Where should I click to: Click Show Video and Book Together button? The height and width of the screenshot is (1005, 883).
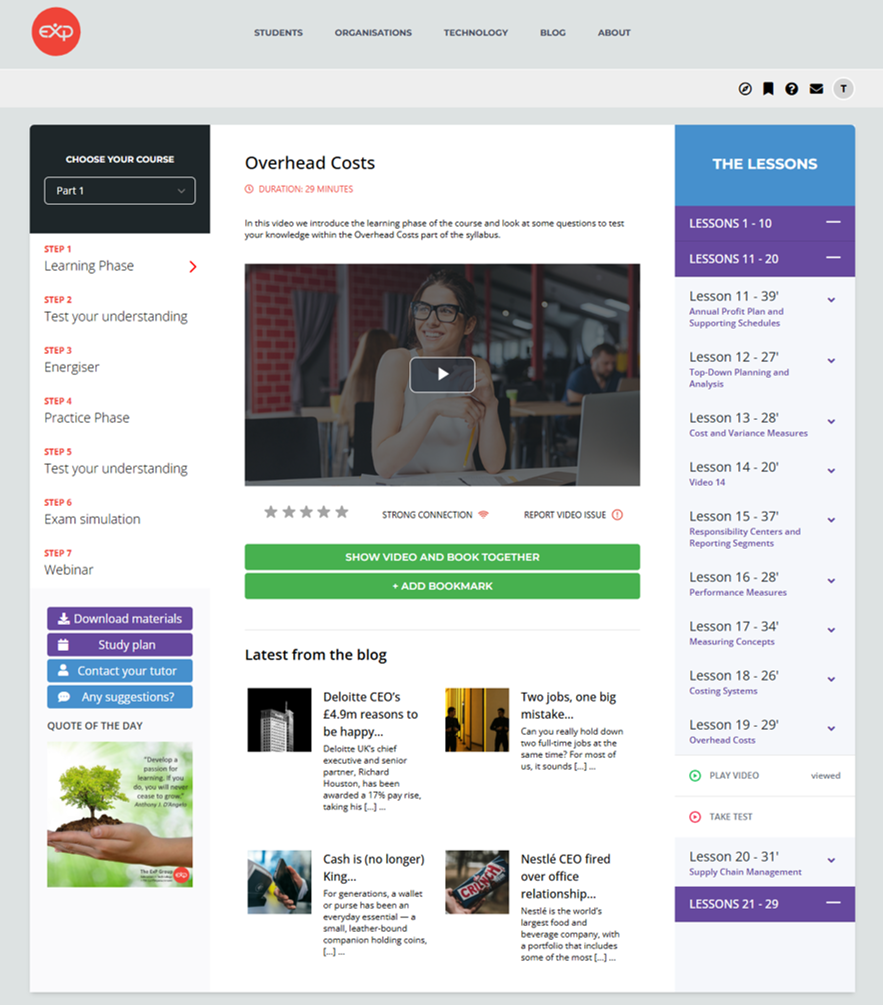click(x=442, y=557)
